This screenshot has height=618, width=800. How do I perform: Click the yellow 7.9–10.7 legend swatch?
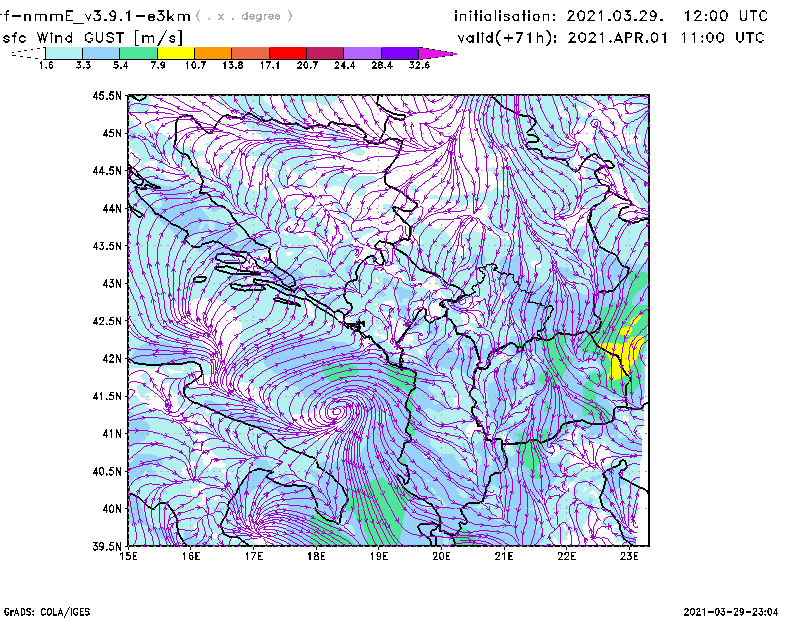click(176, 53)
